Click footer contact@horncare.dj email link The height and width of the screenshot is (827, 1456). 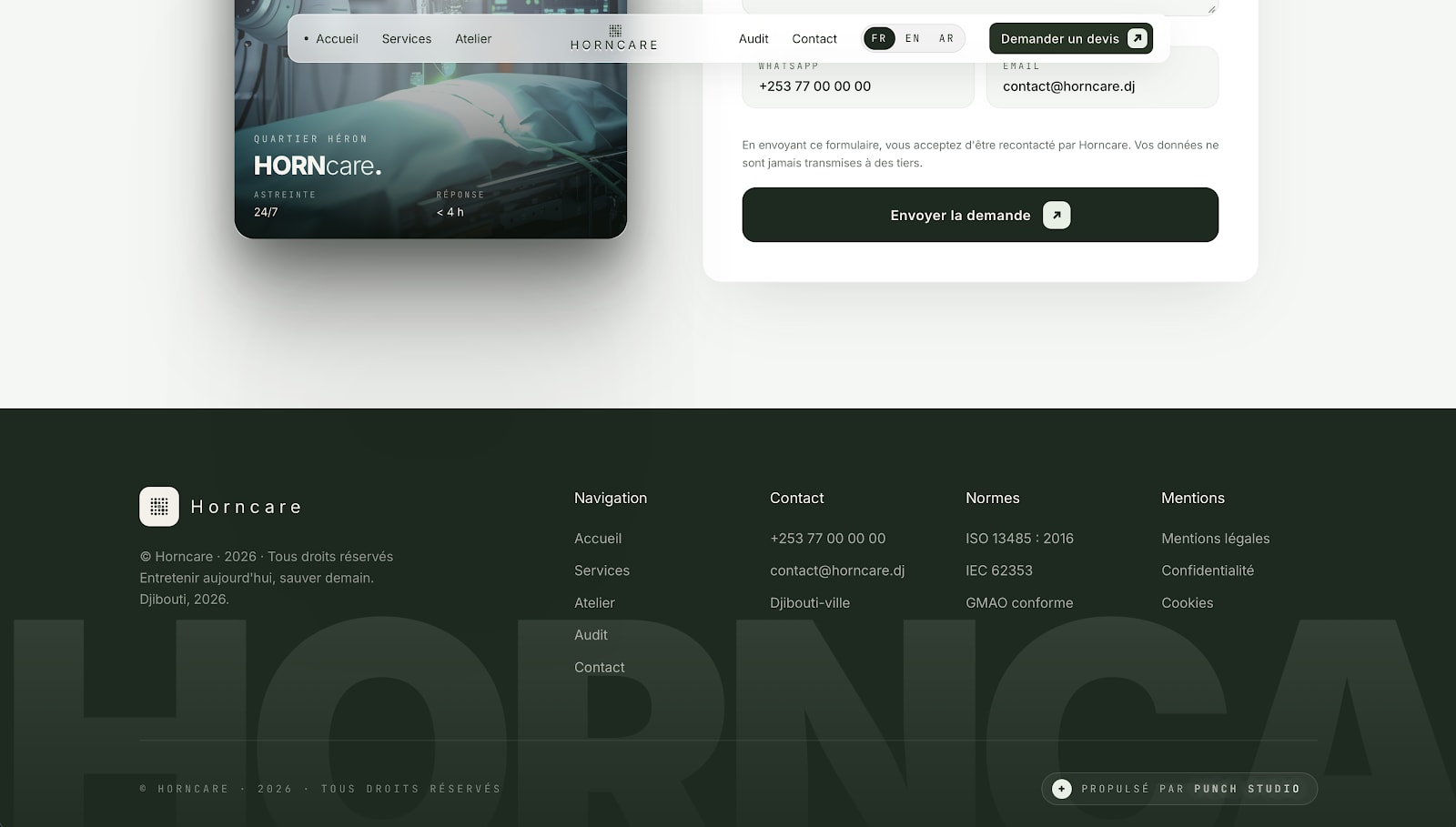coord(837,570)
